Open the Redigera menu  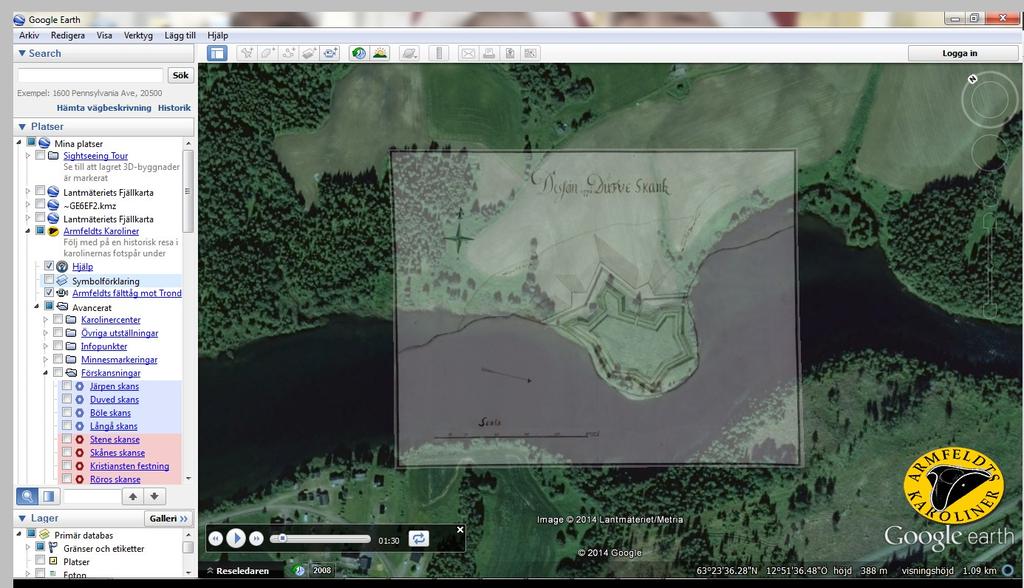[x=68, y=35]
